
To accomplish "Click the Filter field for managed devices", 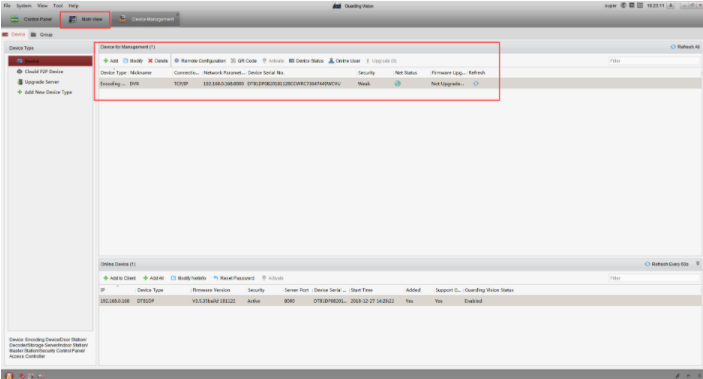I will coord(654,61).
